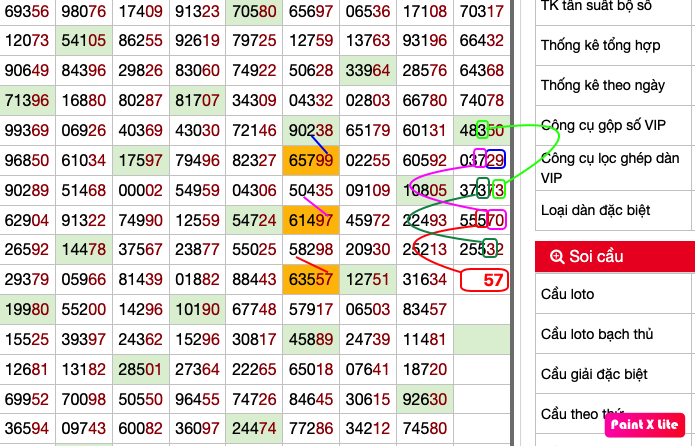Image resolution: width=695 pixels, height=446 pixels.
Task: Click the orange cell 63557
Action: (x=311, y=279)
